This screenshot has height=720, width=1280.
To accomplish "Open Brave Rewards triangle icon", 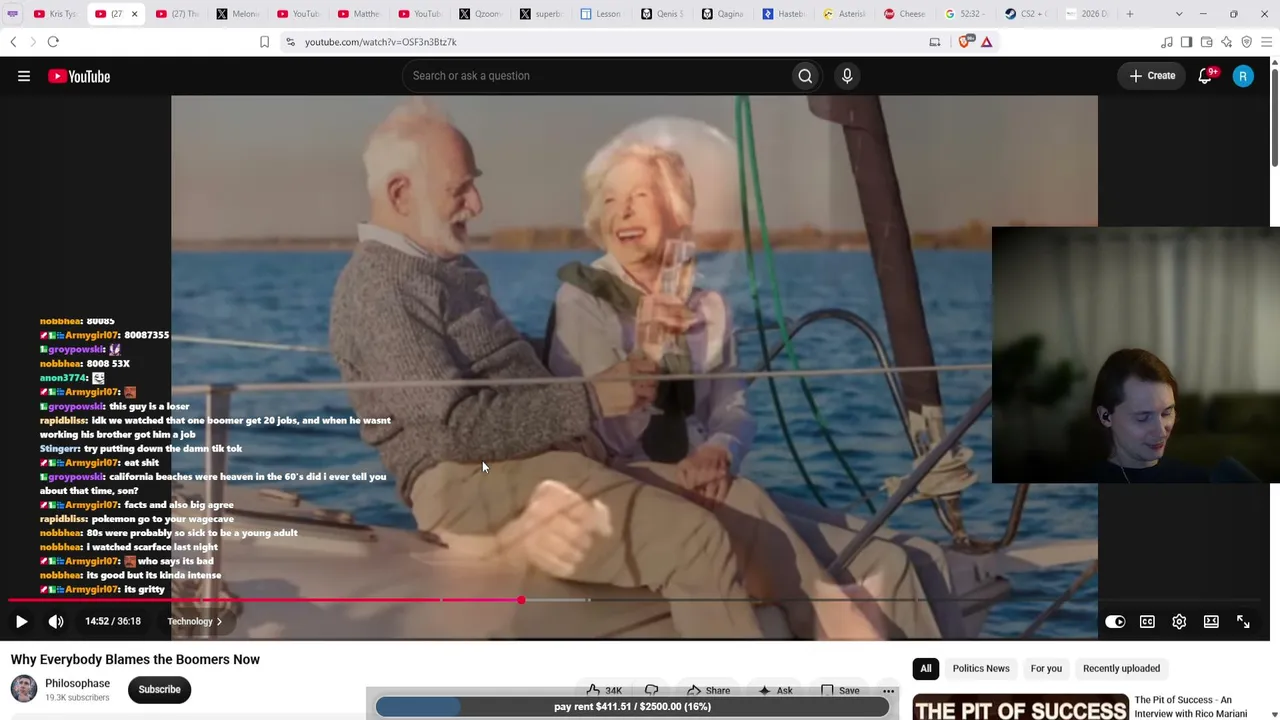I will pyautogui.click(x=987, y=42).
